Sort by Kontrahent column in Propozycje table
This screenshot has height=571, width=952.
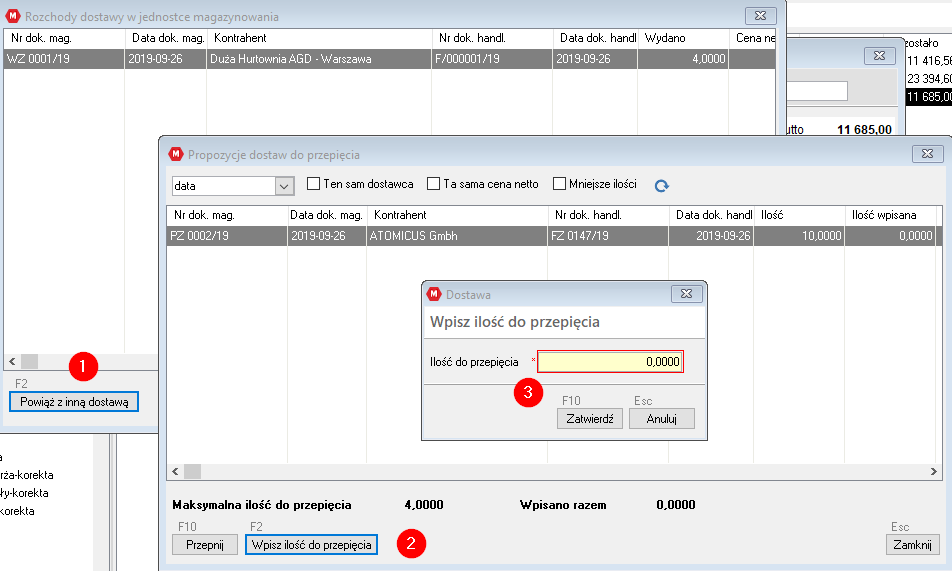[456, 215]
